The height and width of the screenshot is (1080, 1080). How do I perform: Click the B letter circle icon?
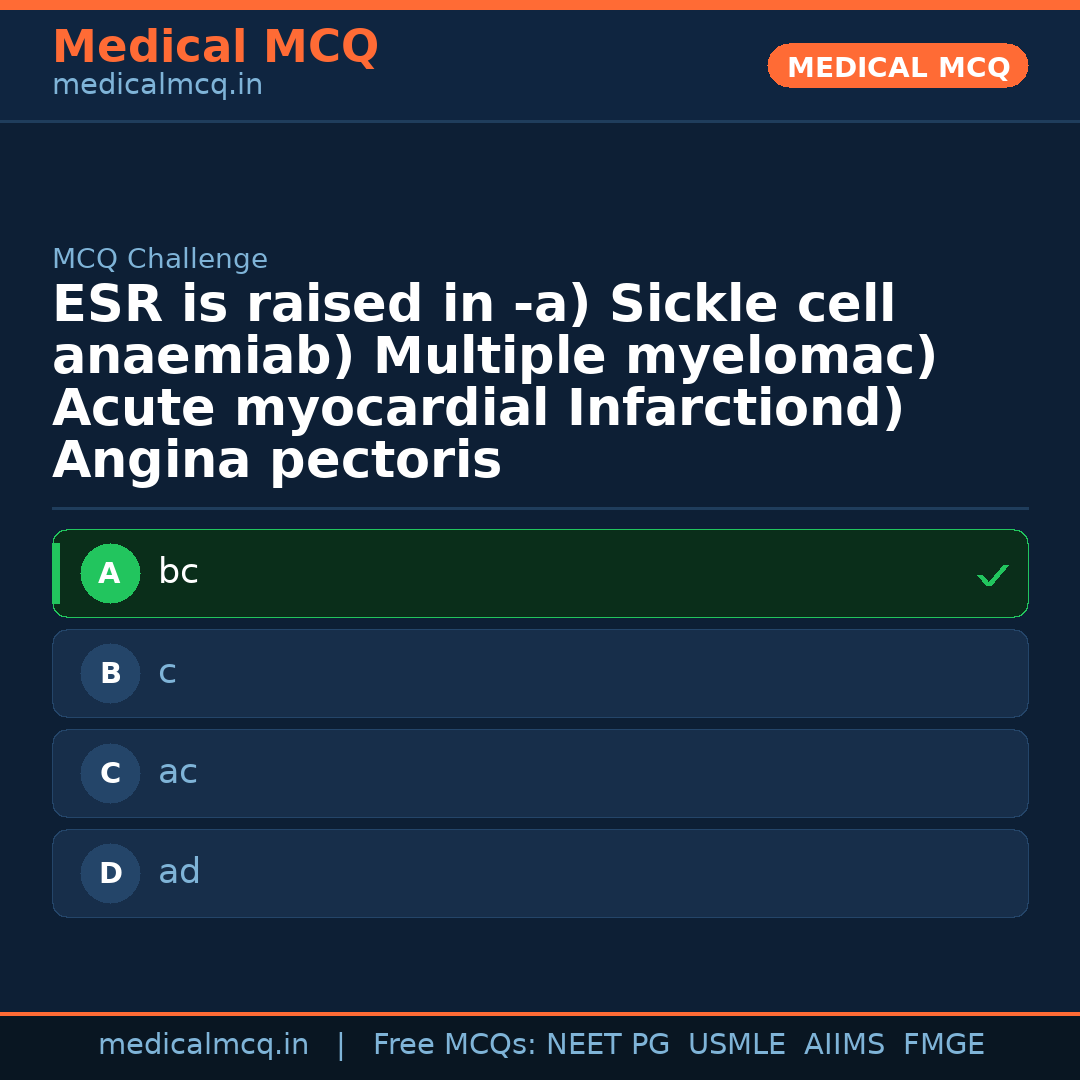[x=110, y=673]
